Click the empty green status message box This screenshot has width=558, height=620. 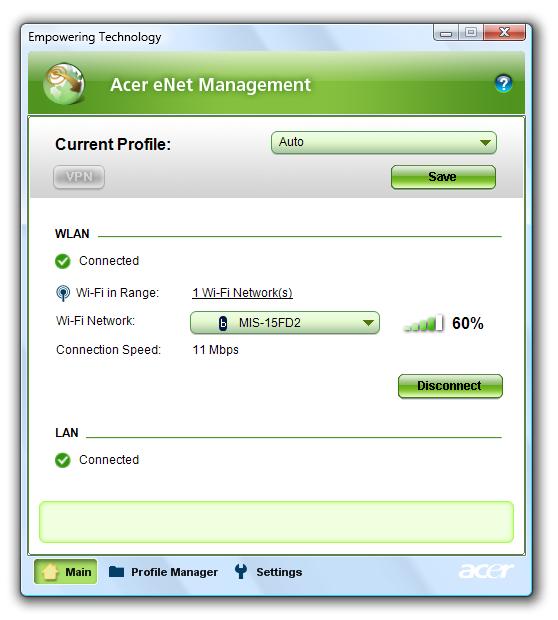(x=276, y=522)
